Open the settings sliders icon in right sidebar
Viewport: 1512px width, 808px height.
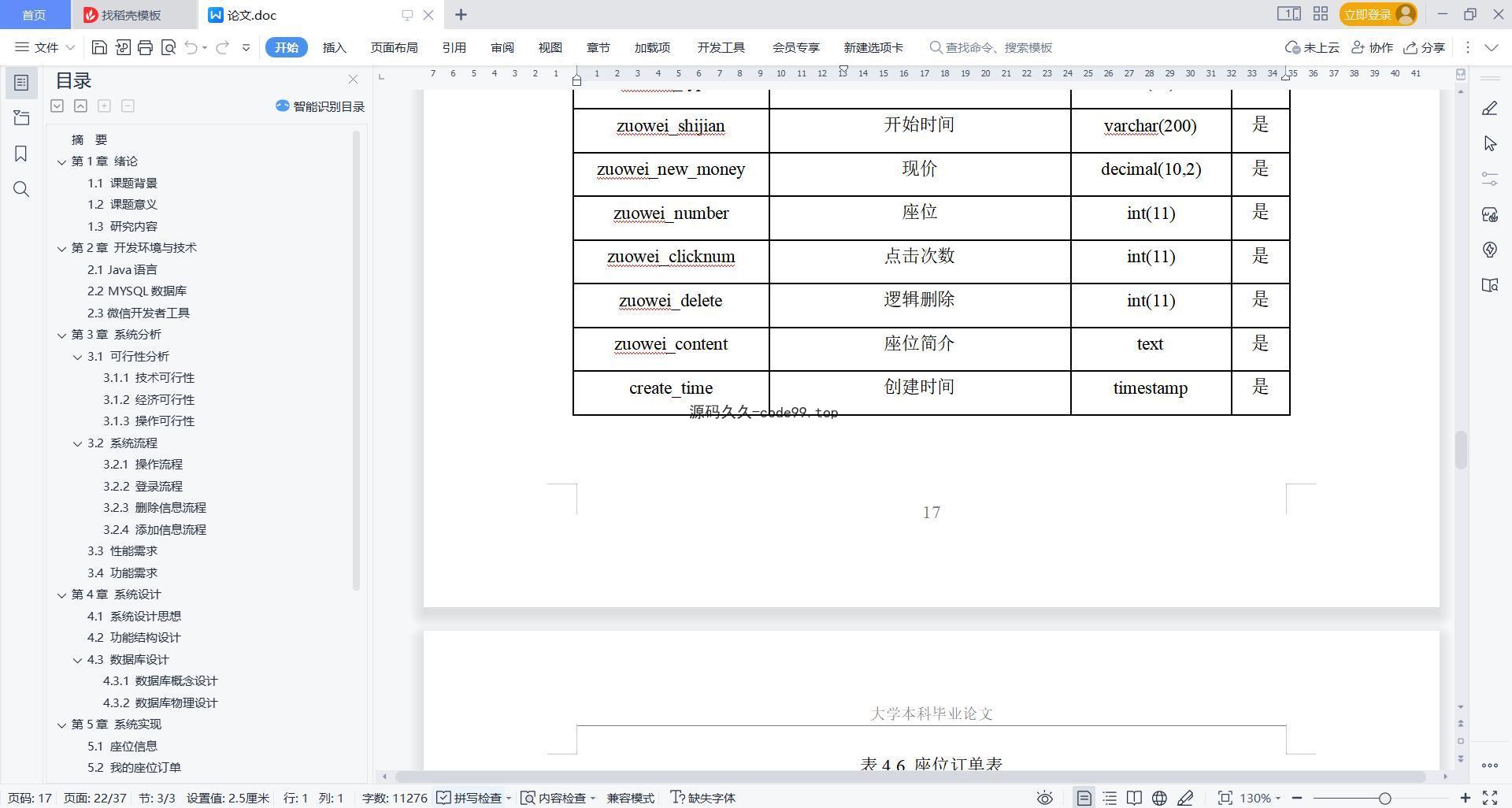1489,179
